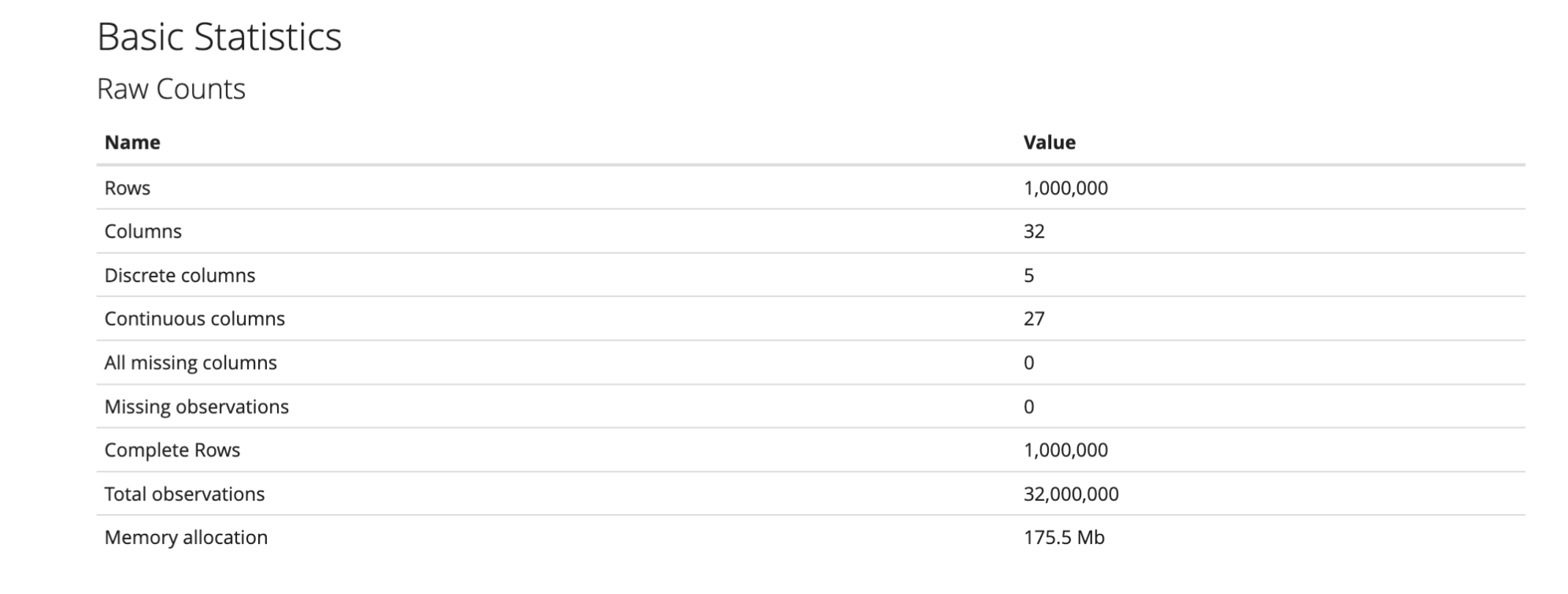This screenshot has width=1568, height=594.
Task: Select the All missing columns label
Action: tap(190, 362)
